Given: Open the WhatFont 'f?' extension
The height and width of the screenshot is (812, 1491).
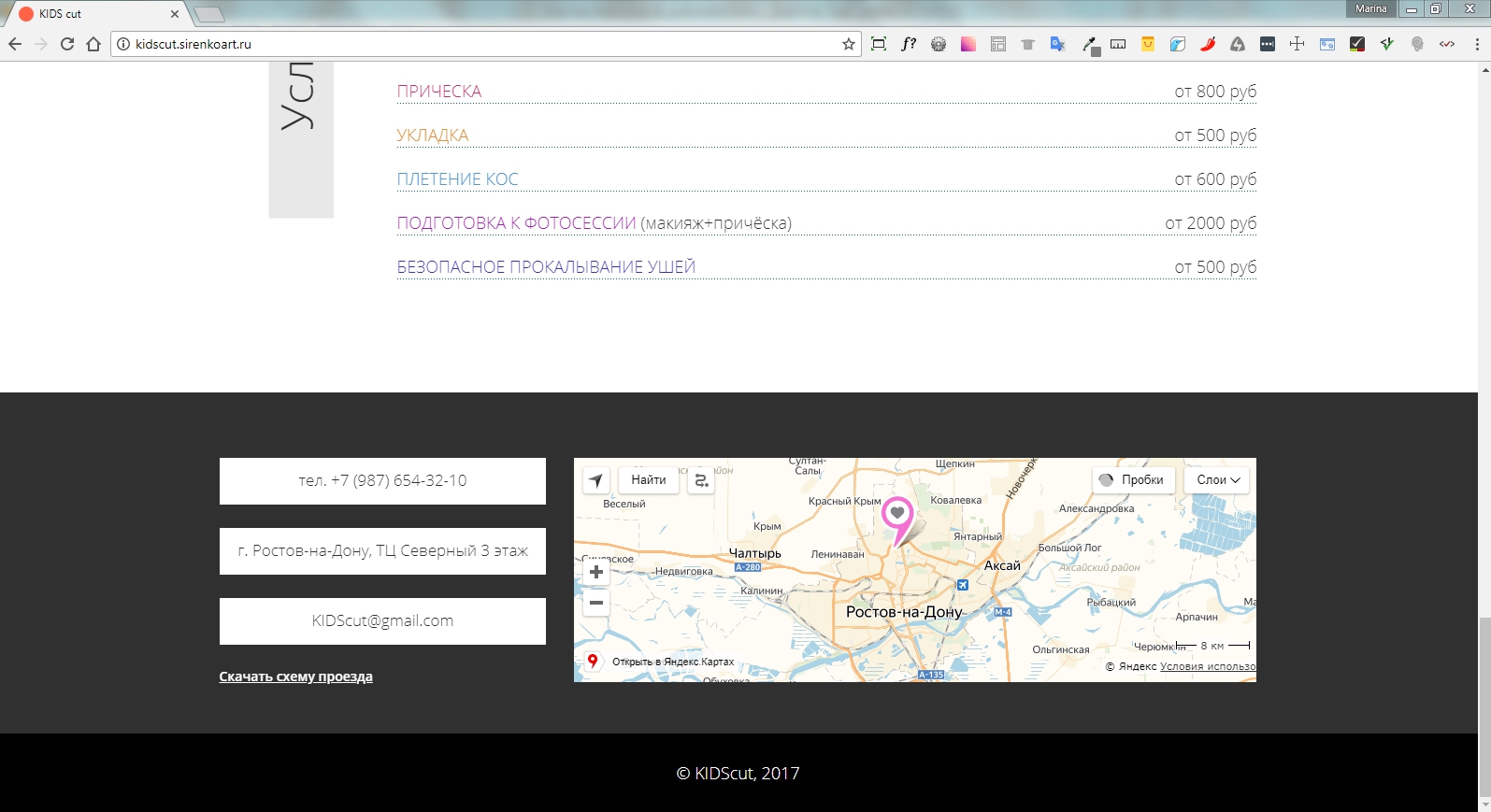Looking at the screenshot, I should click(909, 44).
